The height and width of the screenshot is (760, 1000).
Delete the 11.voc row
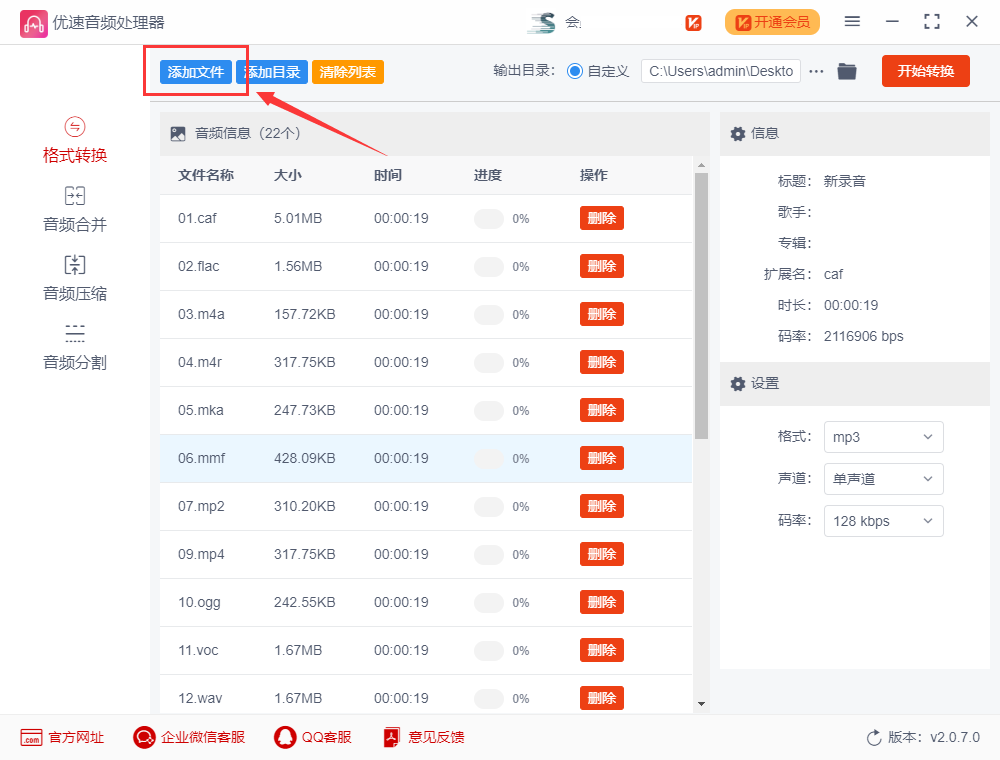[601, 650]
